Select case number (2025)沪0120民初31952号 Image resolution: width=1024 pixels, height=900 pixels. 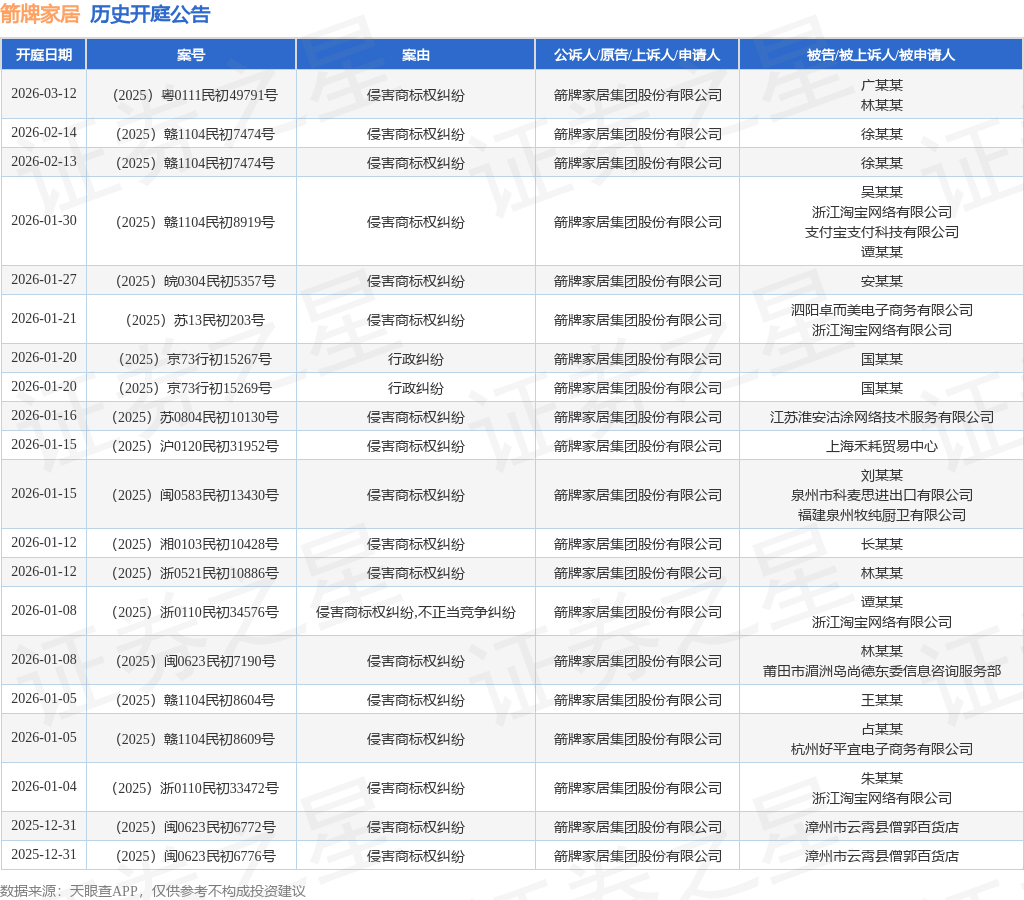point(195,446)
